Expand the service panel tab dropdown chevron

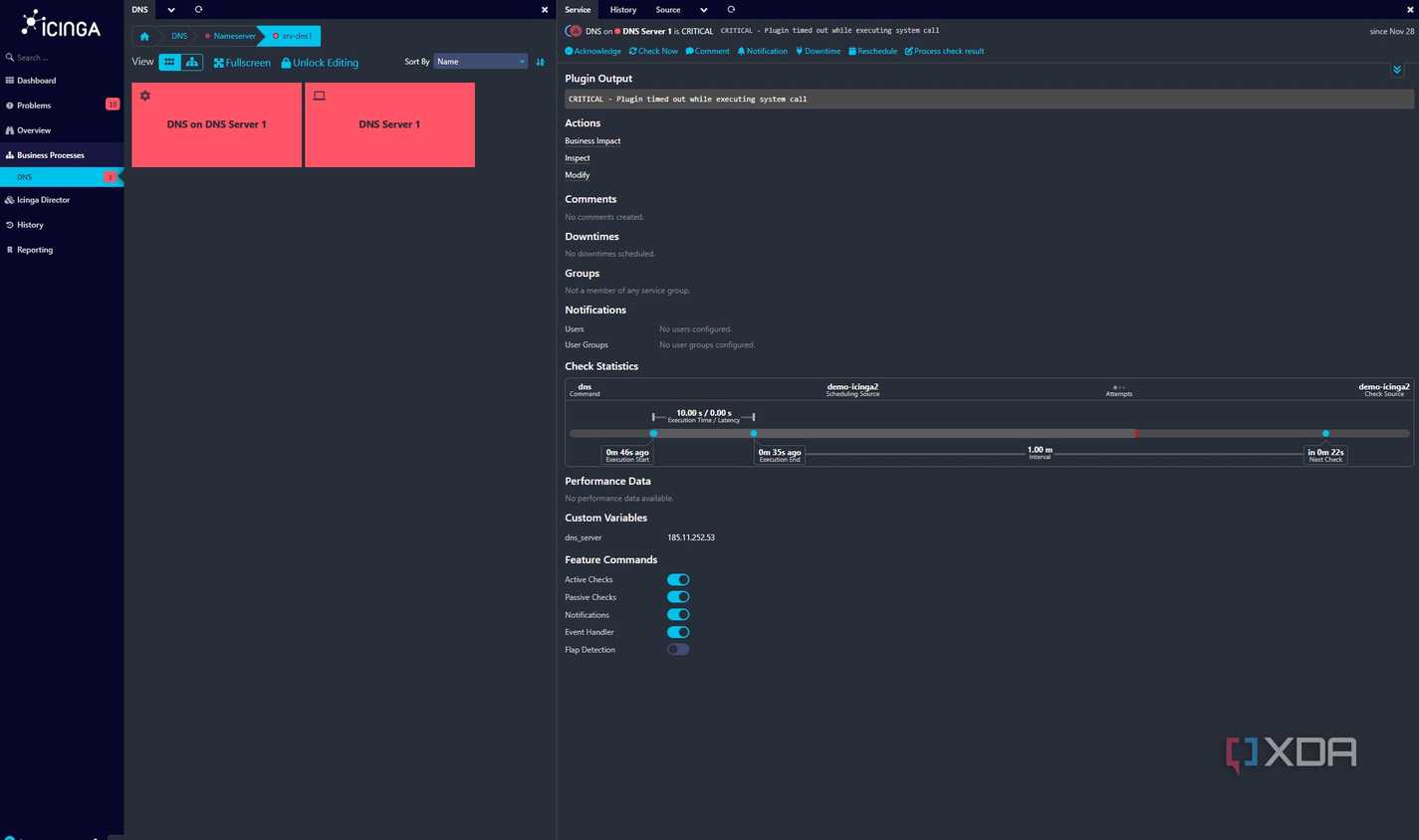click(704, 10)
